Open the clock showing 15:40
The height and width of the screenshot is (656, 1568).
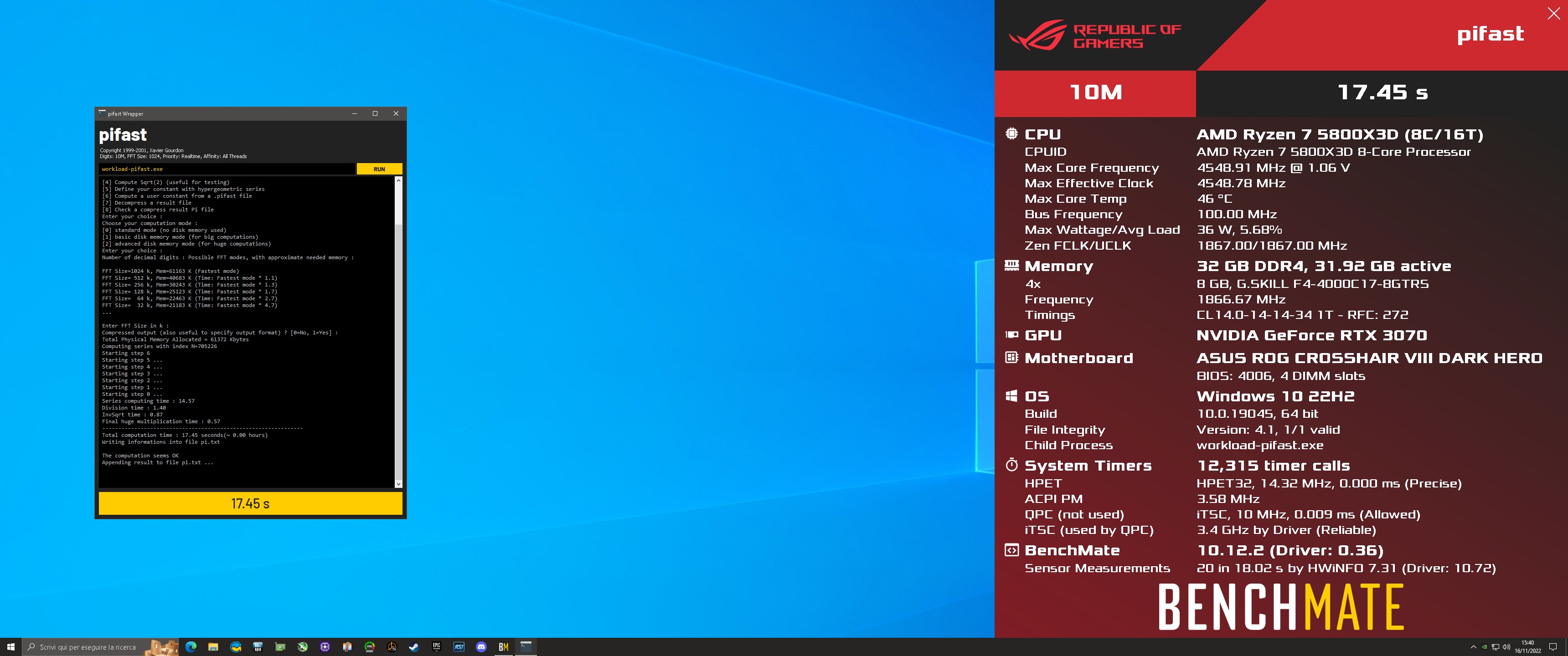[x=1528, y=647]
